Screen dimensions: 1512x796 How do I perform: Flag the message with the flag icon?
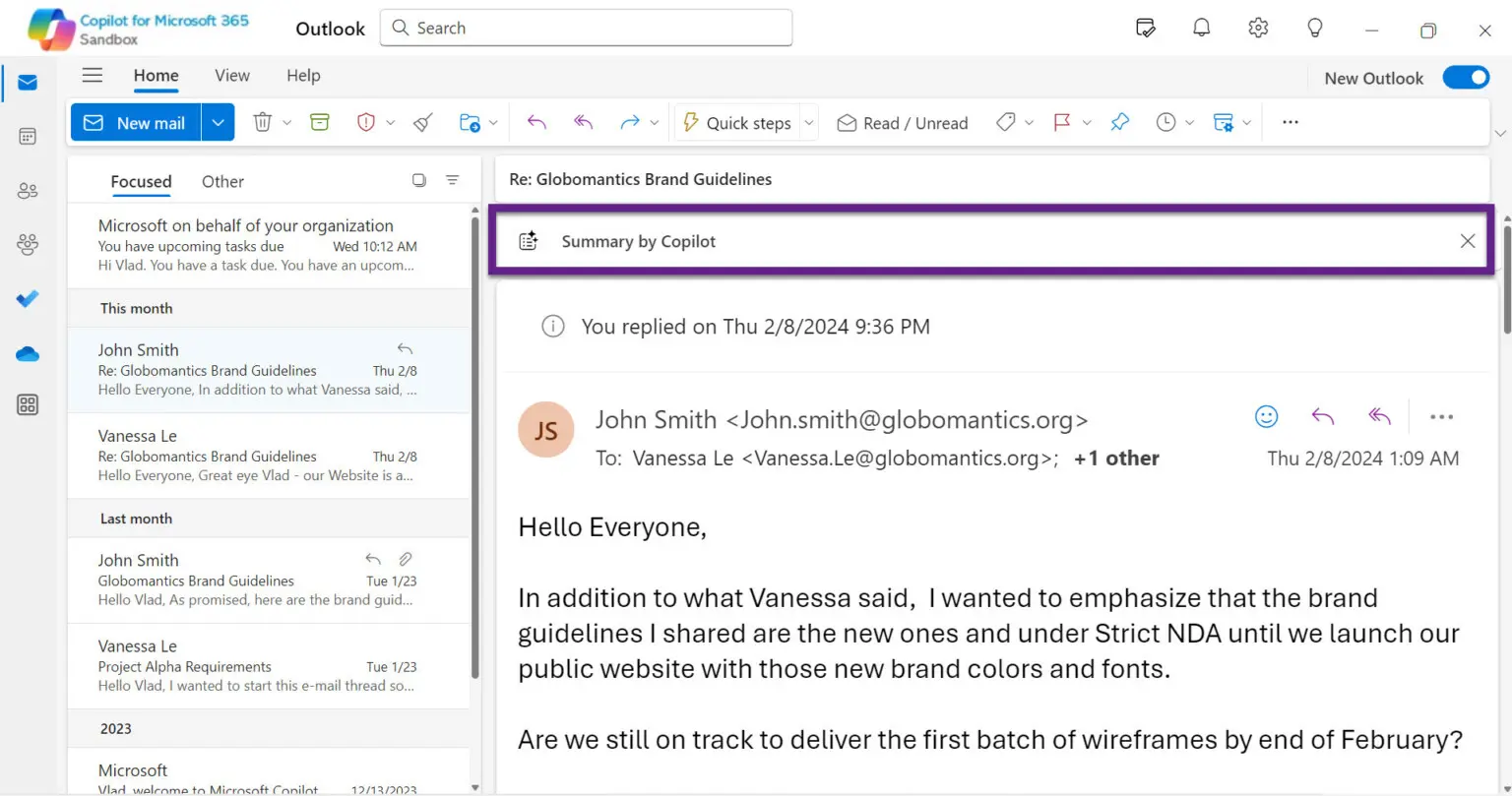(x=1061, y=122)
